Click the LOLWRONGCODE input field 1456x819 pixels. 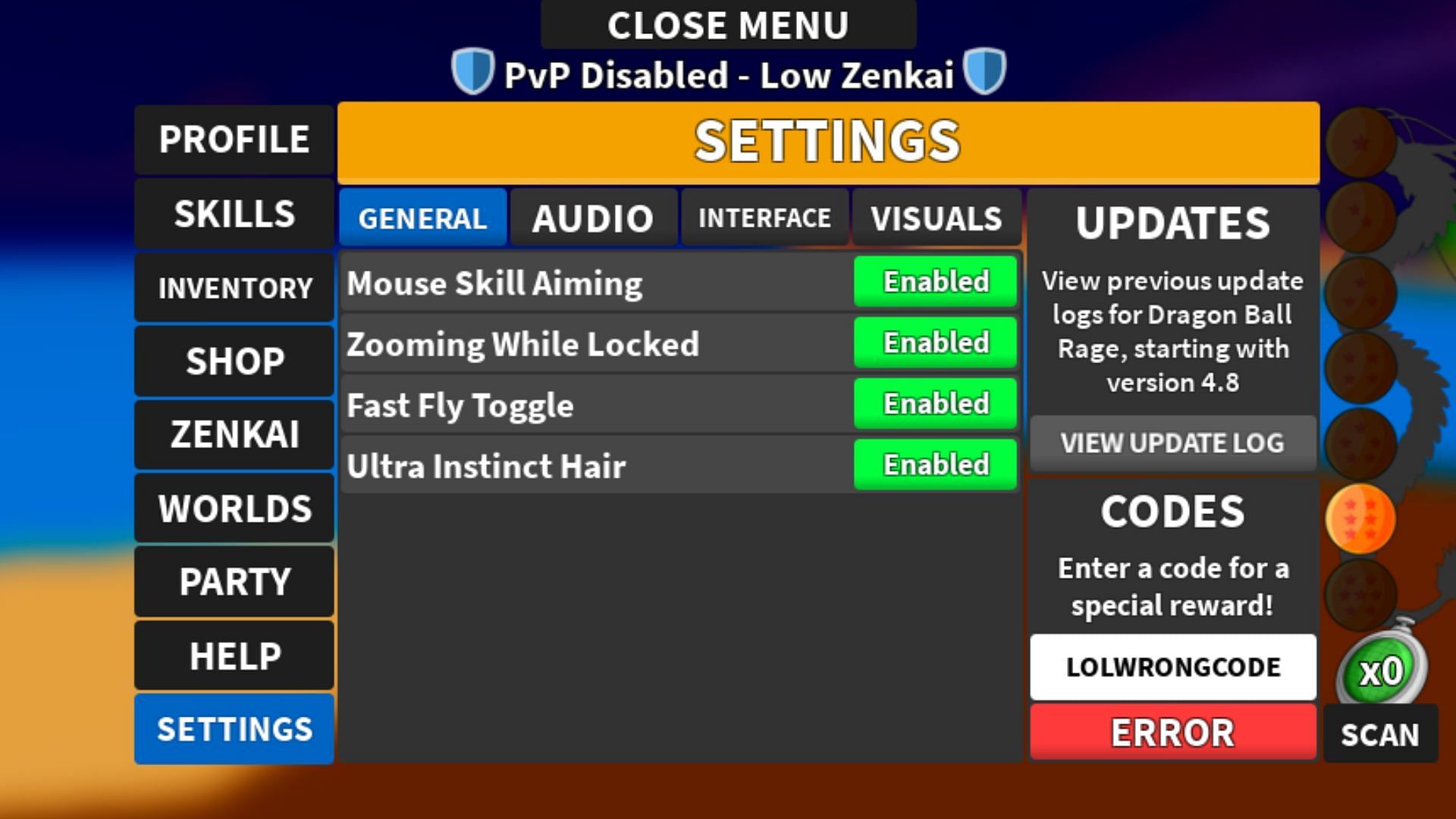[1172, 666]
